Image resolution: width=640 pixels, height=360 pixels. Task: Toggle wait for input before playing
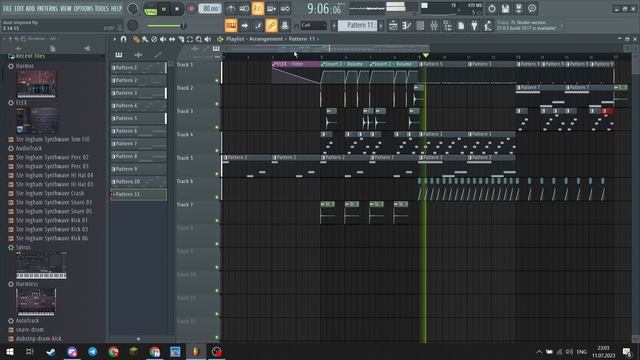tap(244, 9)
